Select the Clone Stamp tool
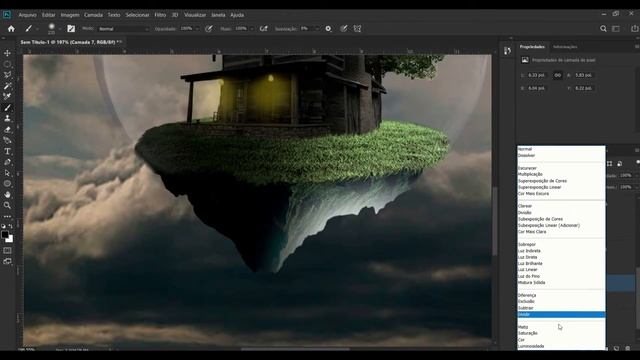Screen dimensions: 640x360 pyautogui.click(x=7, y=118)
